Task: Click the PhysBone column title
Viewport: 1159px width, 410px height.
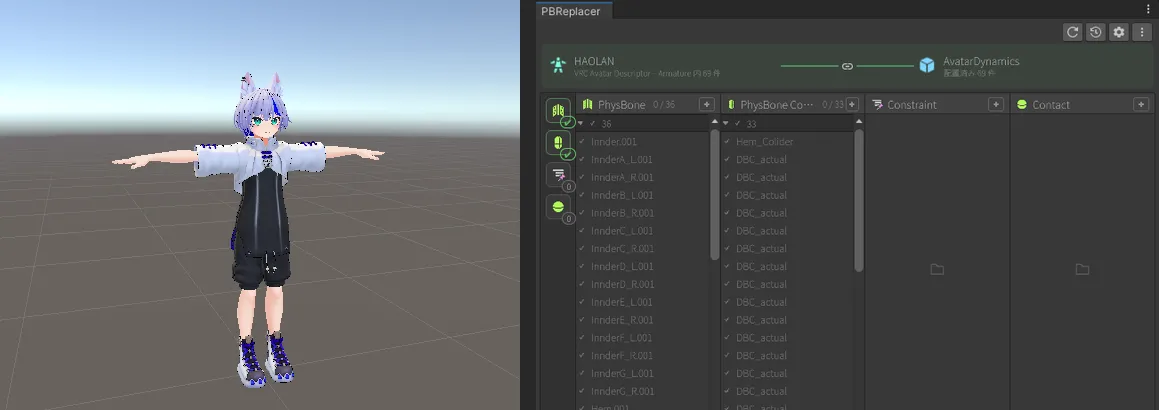Action: (622, 105)
